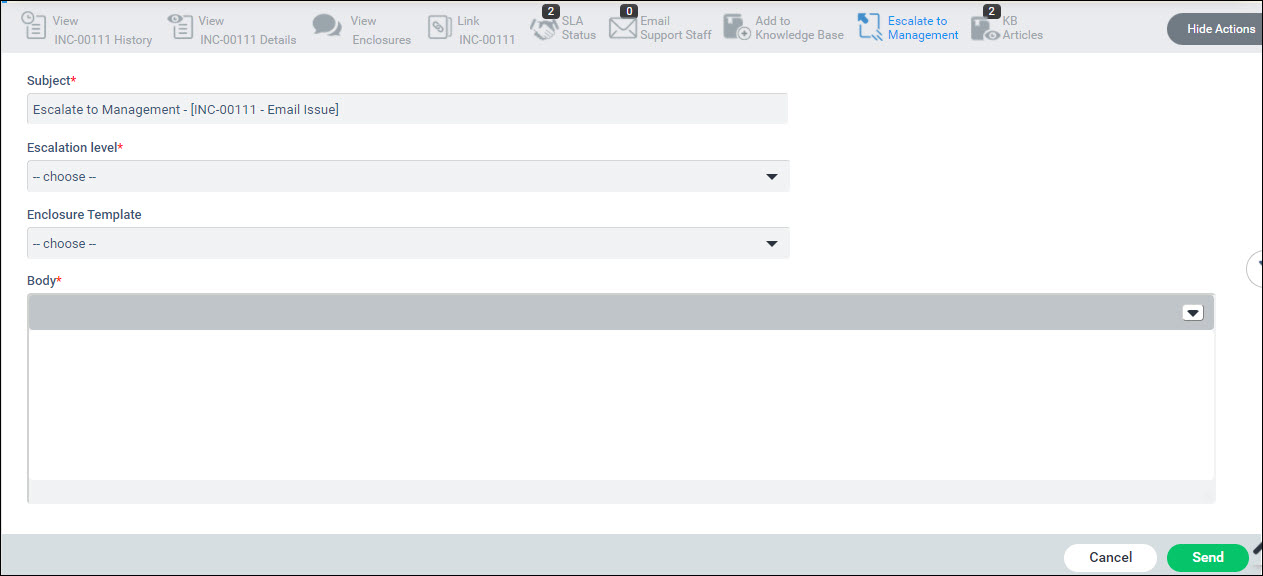1263x576 pixels.
Task: Click the pencil icon at bottom-right corner
Action: pos(1257,549)
